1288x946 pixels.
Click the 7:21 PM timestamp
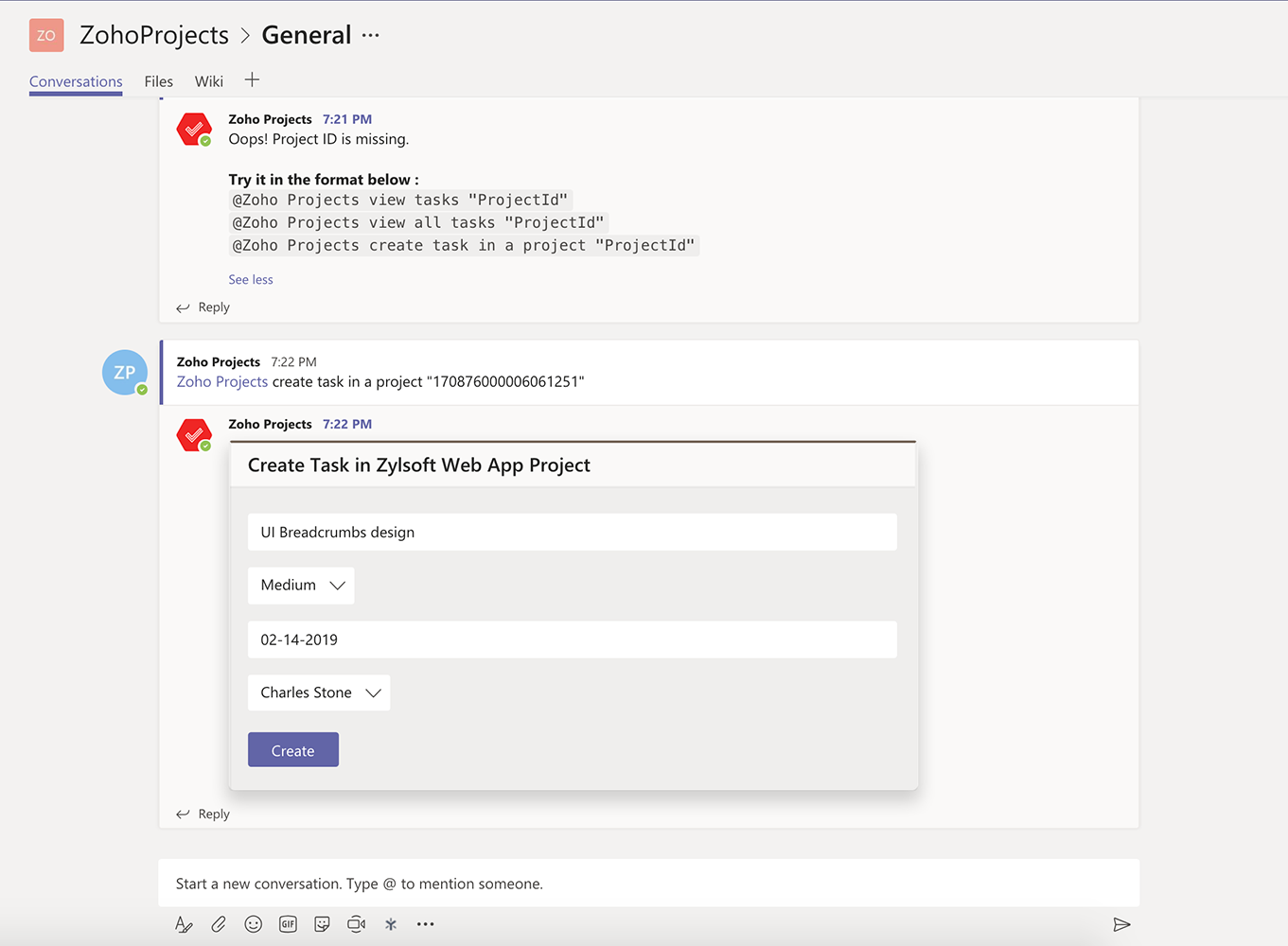347,119
